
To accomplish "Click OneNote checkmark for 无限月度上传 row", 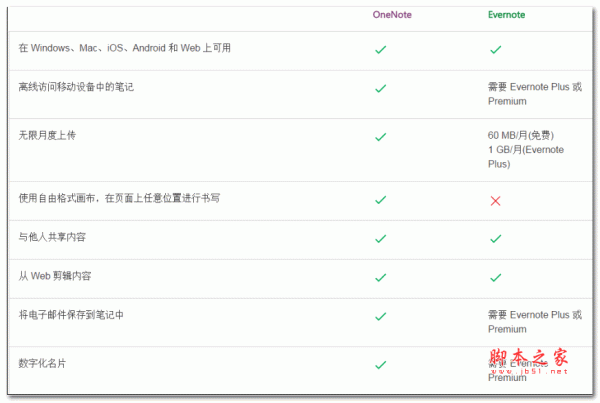I will [x=381, y=137].
